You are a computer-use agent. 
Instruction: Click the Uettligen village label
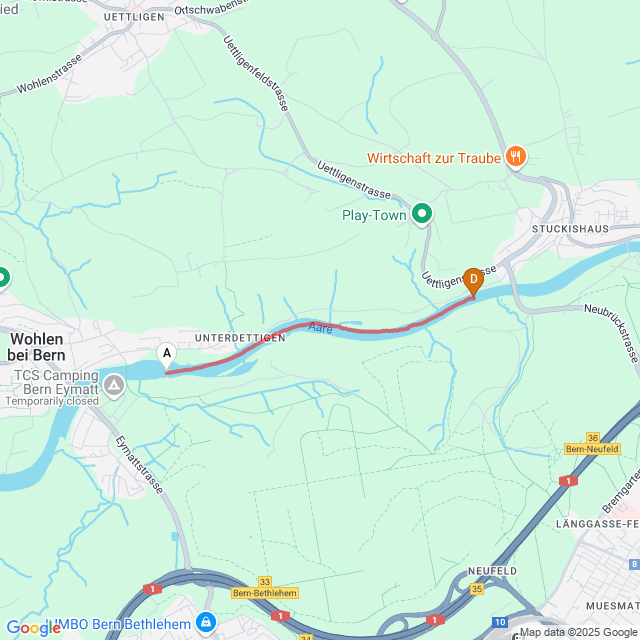tap(134, 17)
